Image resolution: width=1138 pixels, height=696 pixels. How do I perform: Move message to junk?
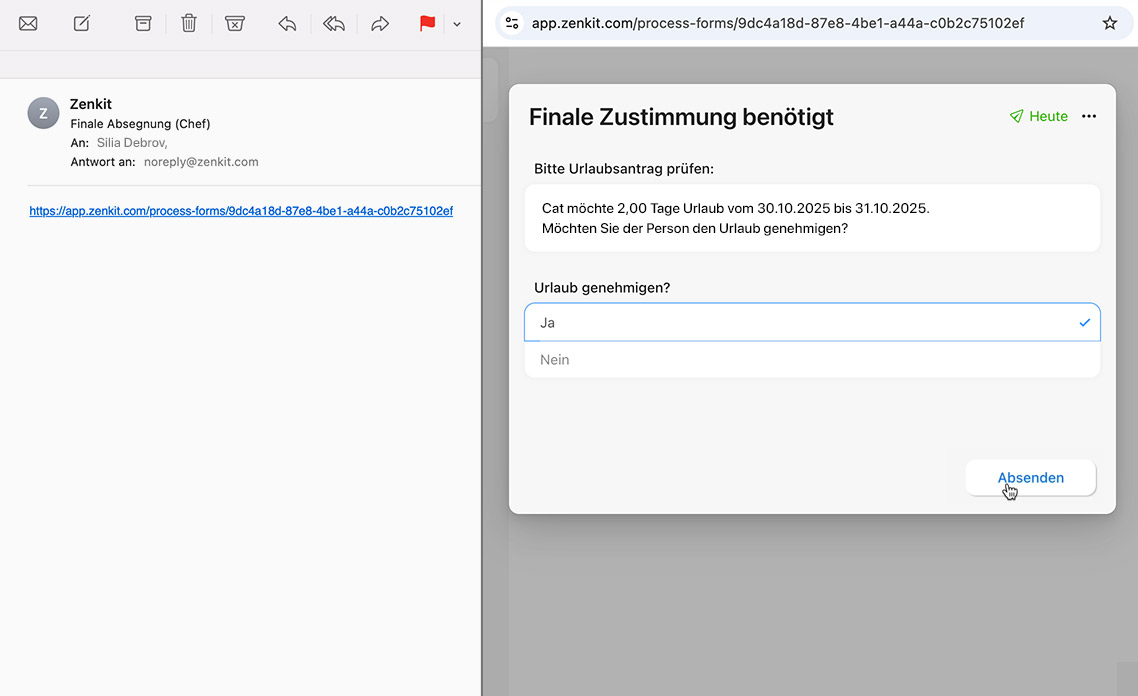pyautogui.click(x=235, y=23)
